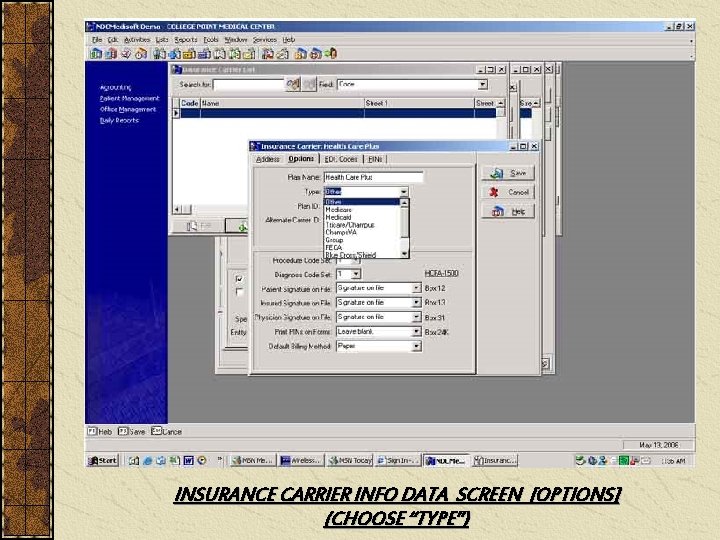Cancel the insurance carrier dialog

(508, 192)
